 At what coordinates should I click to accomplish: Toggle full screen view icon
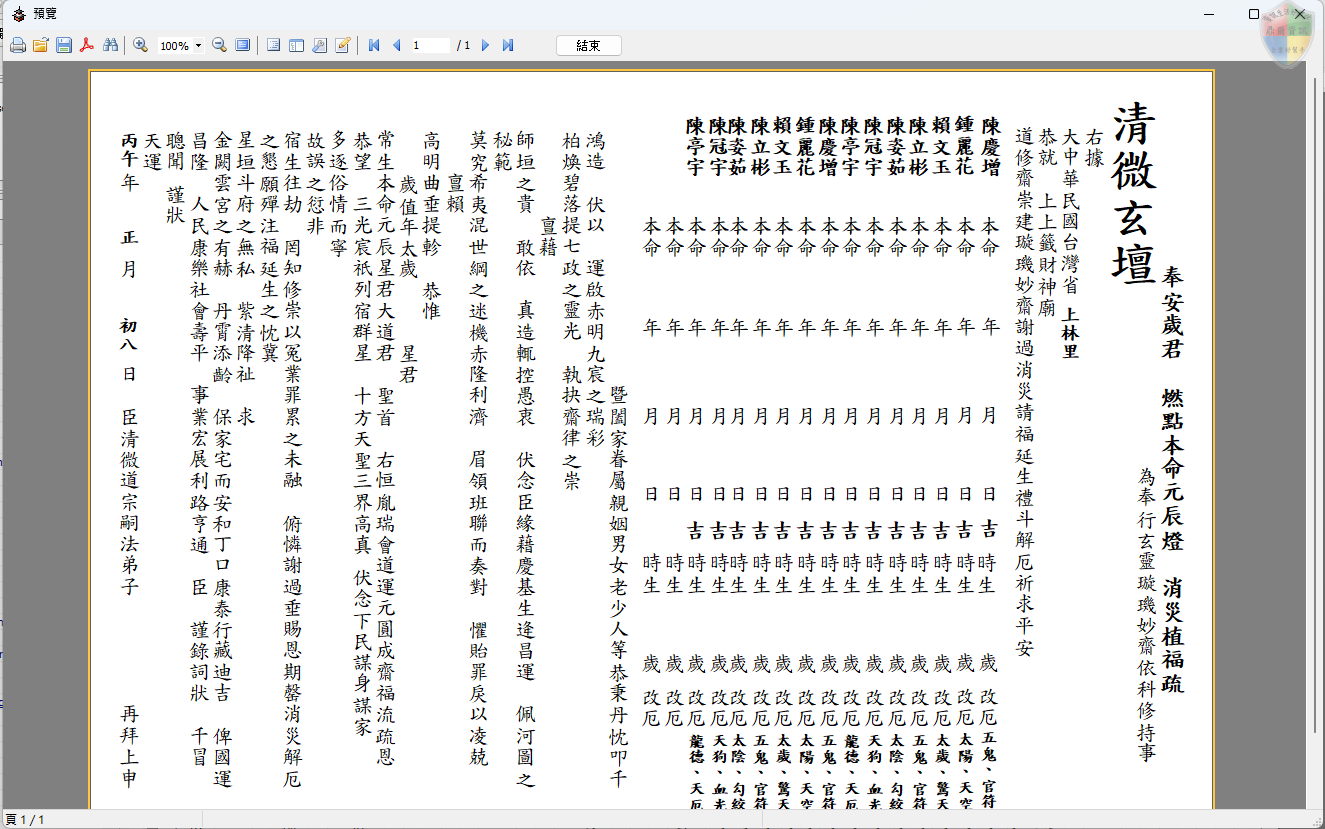click(x=243, y=46)
